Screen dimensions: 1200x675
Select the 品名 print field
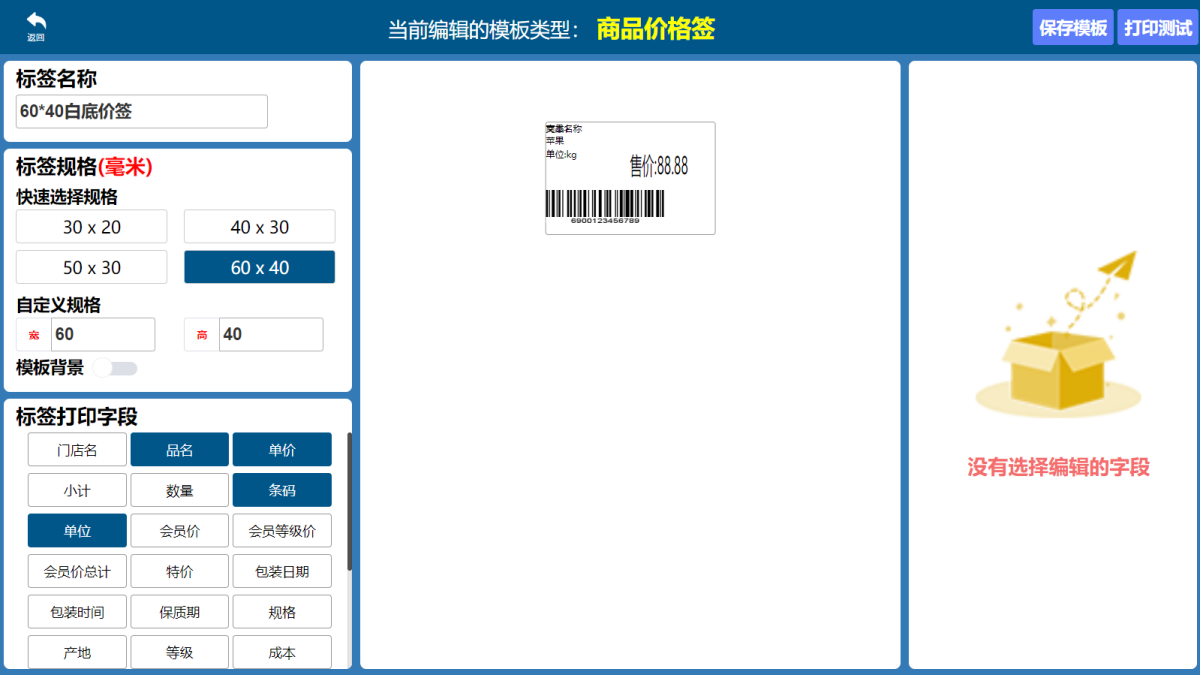click(179, 449)
